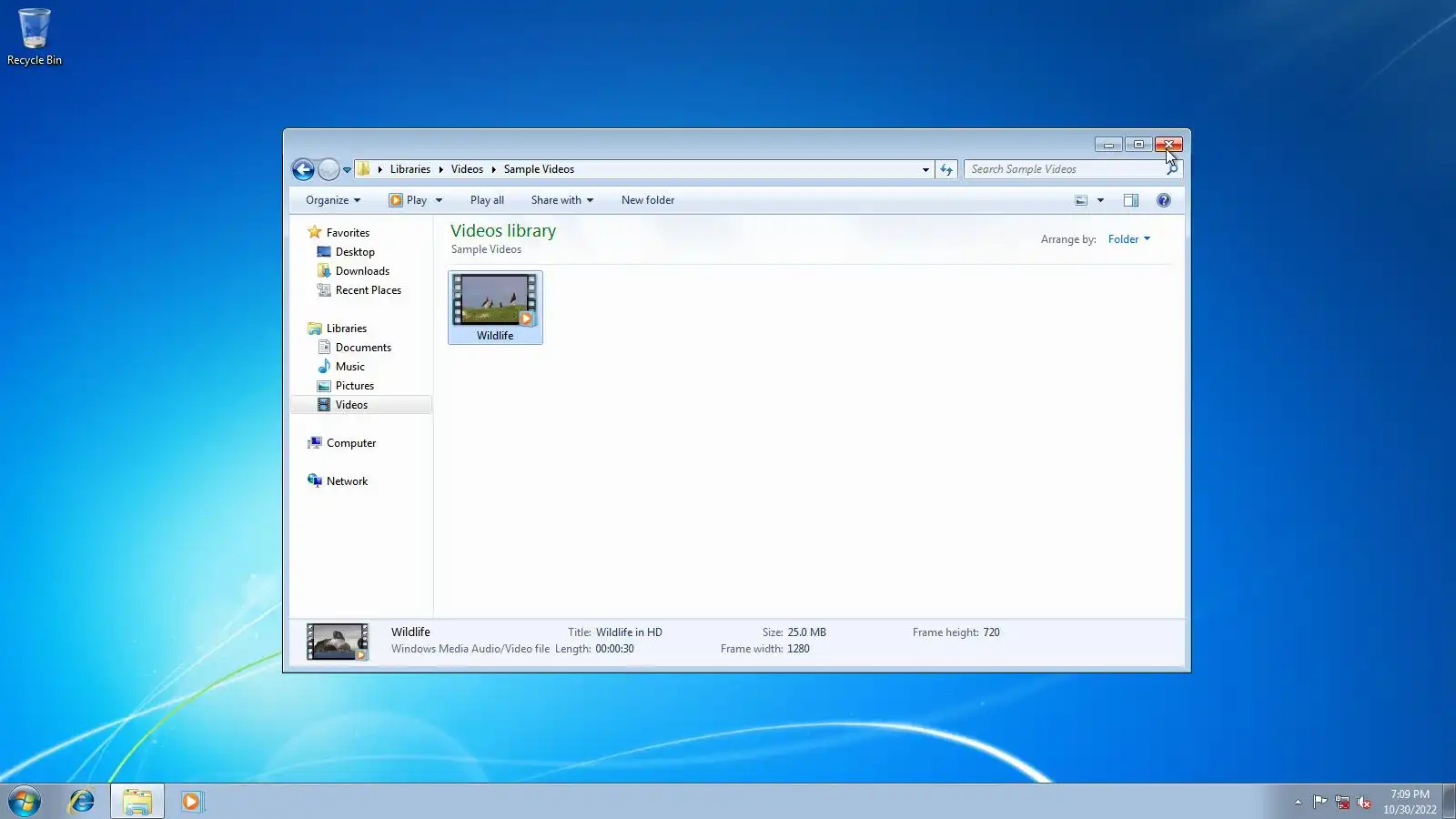Select the Wildlife video thumbnail
This screenshot has width=1456, height=819.
coord(495,308)
